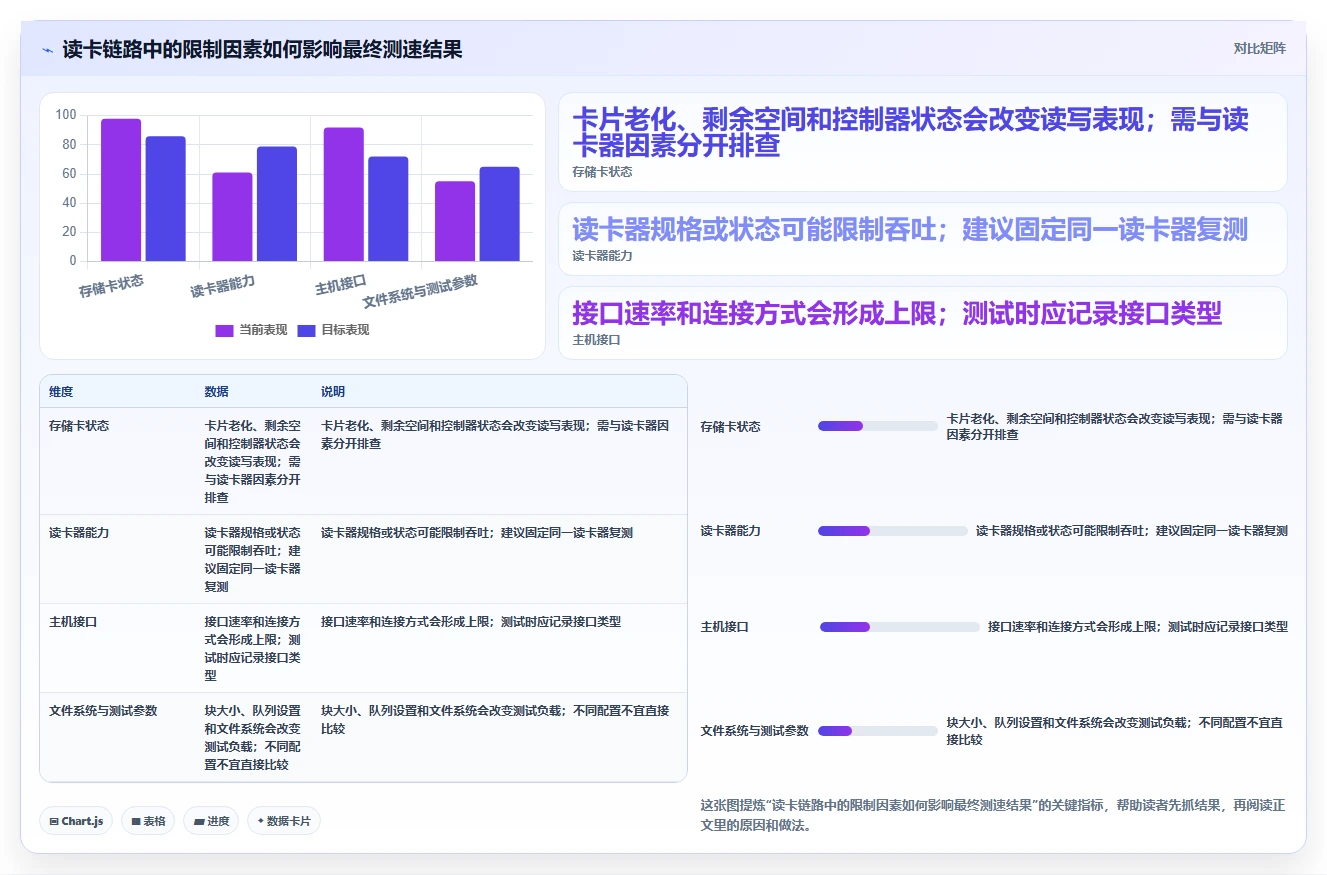Click the chart axis label 主机接口
Image resolution: width=1327 pixels, height=875 pixels.
tap(340, 284)
